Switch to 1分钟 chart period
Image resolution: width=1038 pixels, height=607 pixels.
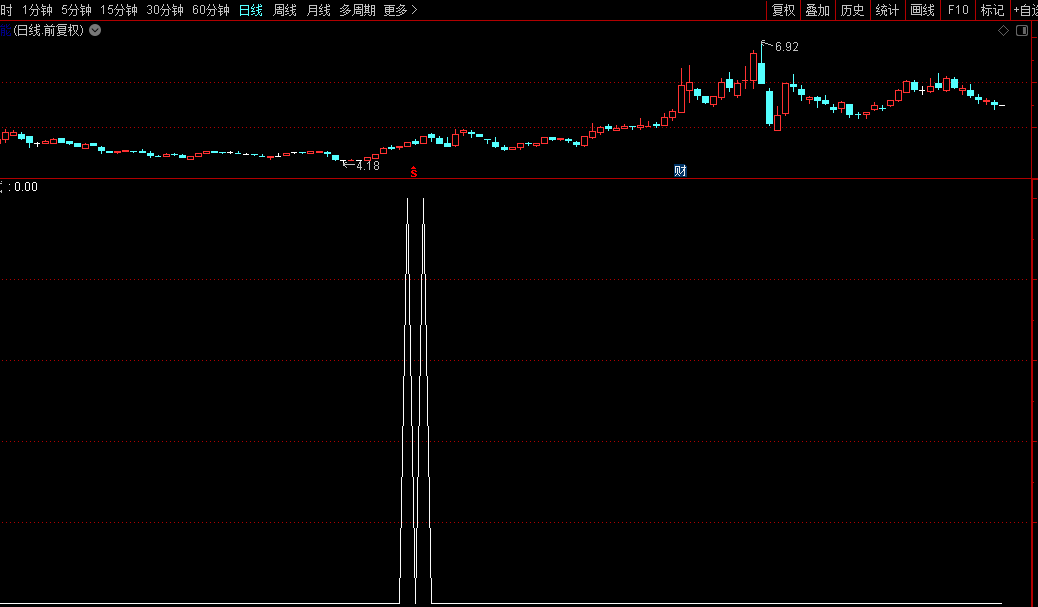(x=38, y=10)
